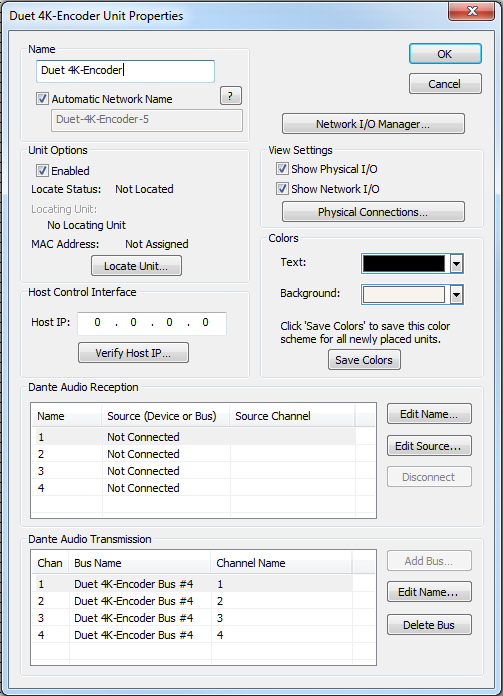Select transmission row for channel 2
This screenshot has height=696, width=503.
tap(193, 601)
